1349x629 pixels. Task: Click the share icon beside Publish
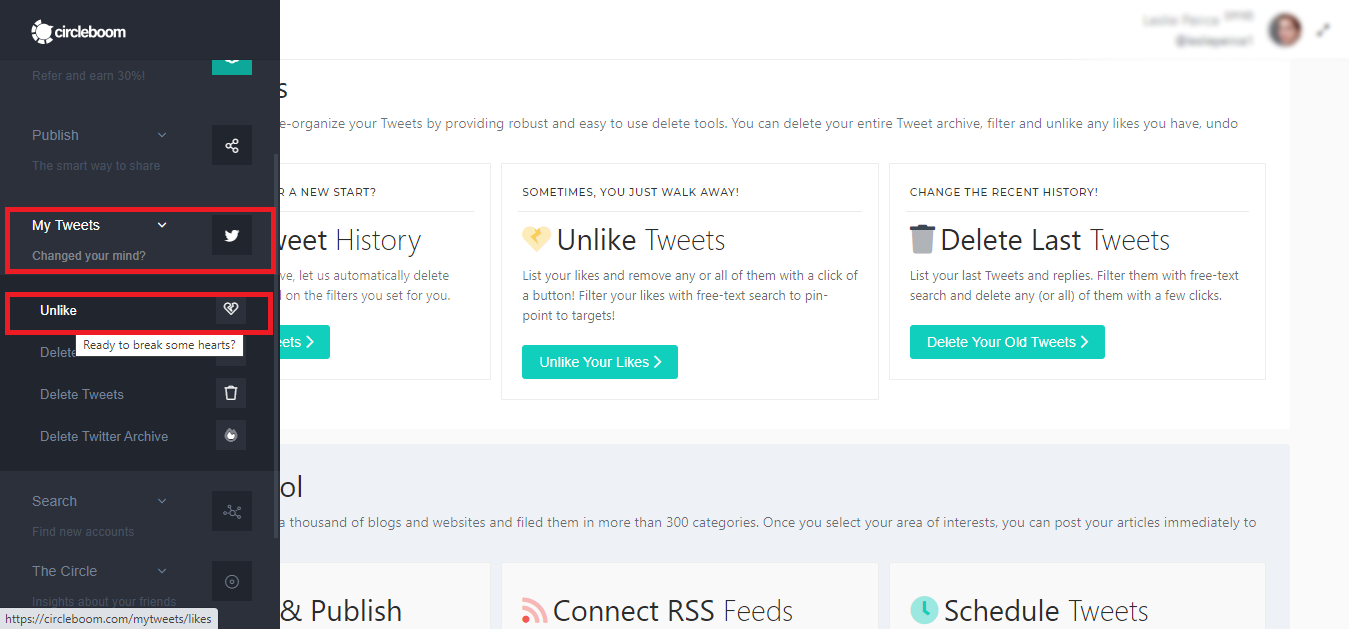(231, 144)
